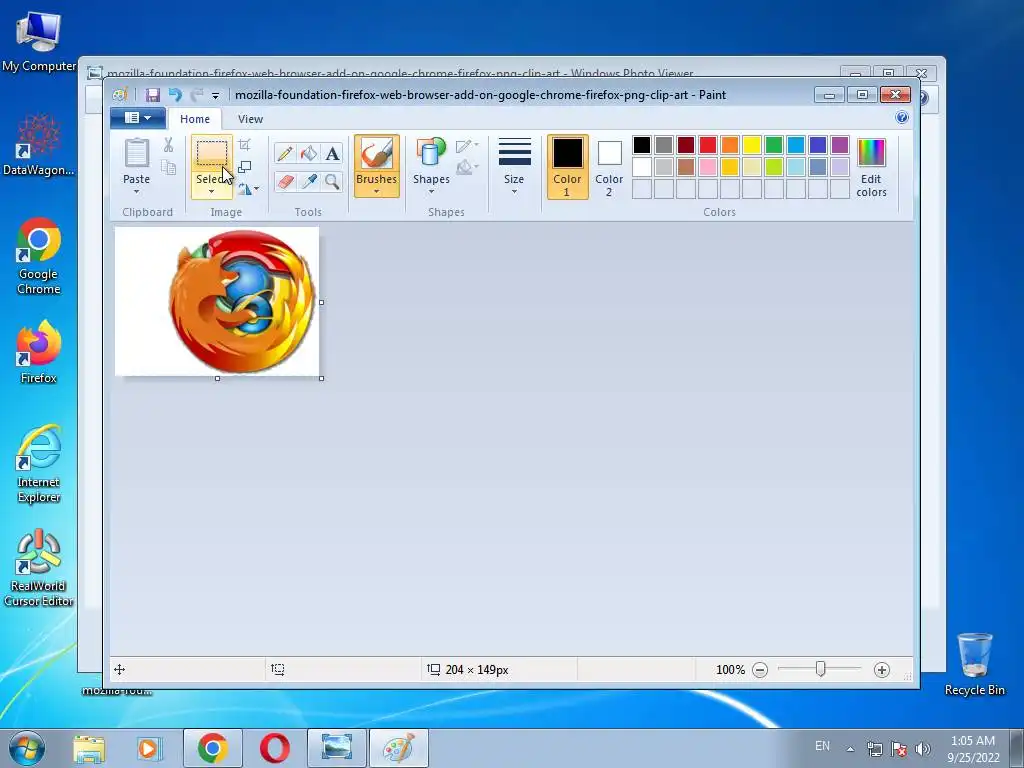Click the Brushes tool icon
This screenshot has height=768, width=1024.
point(377,154)
